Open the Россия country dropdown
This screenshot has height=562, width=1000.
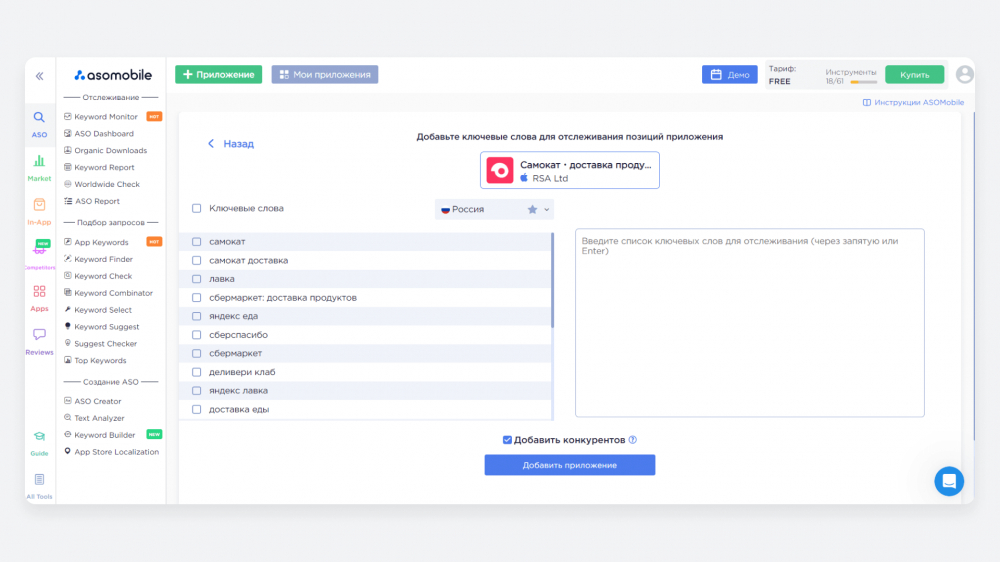pos(494,209)
